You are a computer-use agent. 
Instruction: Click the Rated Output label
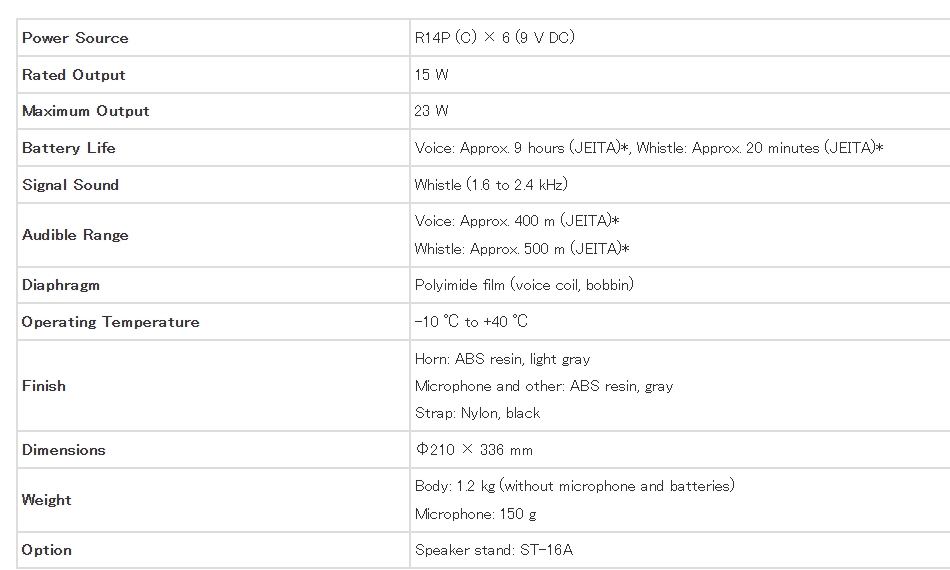tap(74, 75)
